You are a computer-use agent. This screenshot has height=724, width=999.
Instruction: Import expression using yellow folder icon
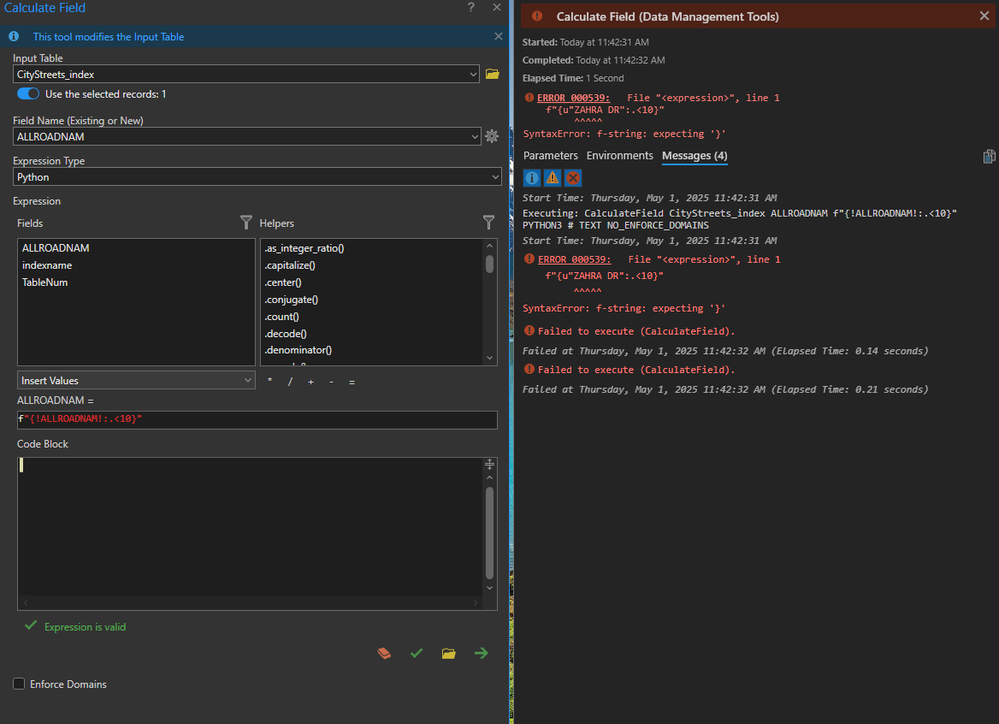tap(449, 653)
